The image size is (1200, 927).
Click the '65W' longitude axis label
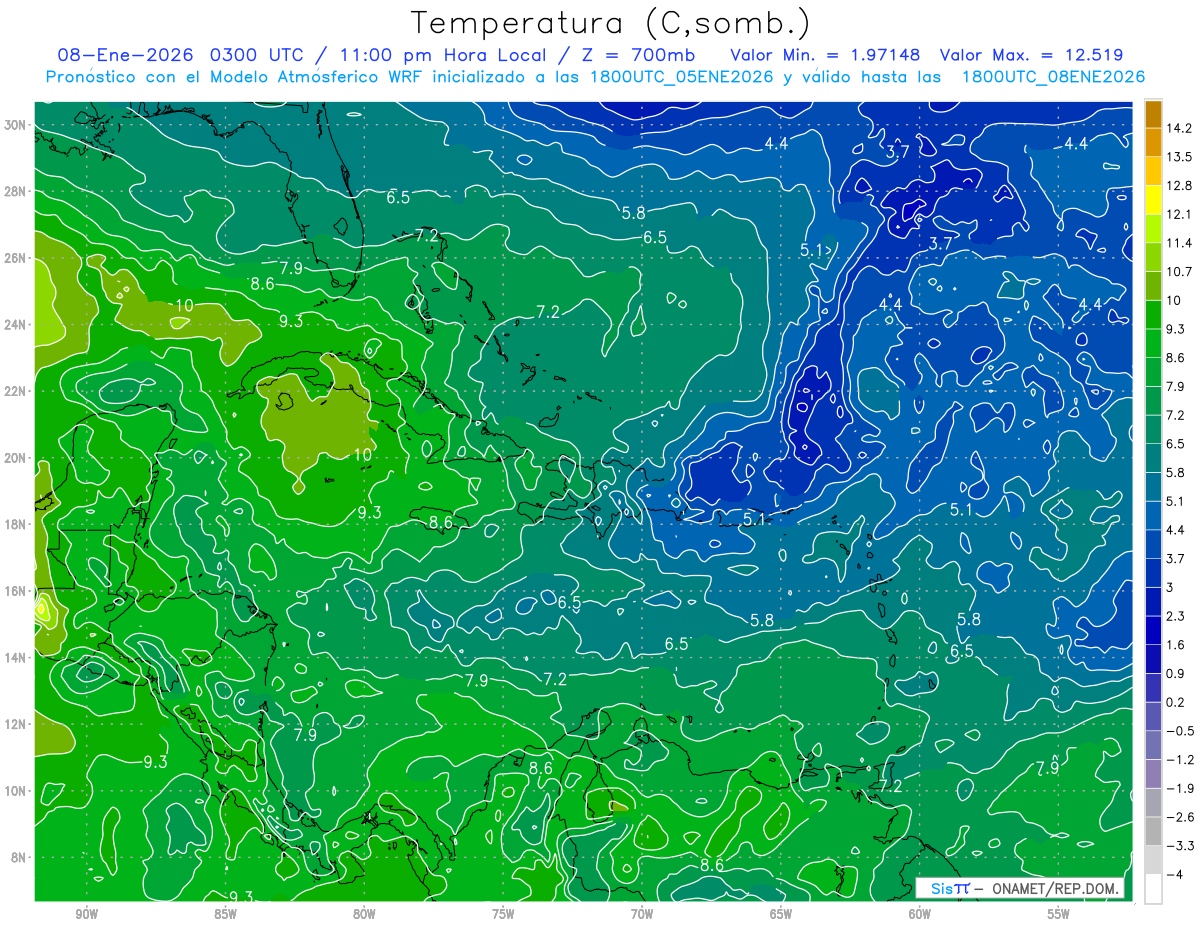[781, 914]
